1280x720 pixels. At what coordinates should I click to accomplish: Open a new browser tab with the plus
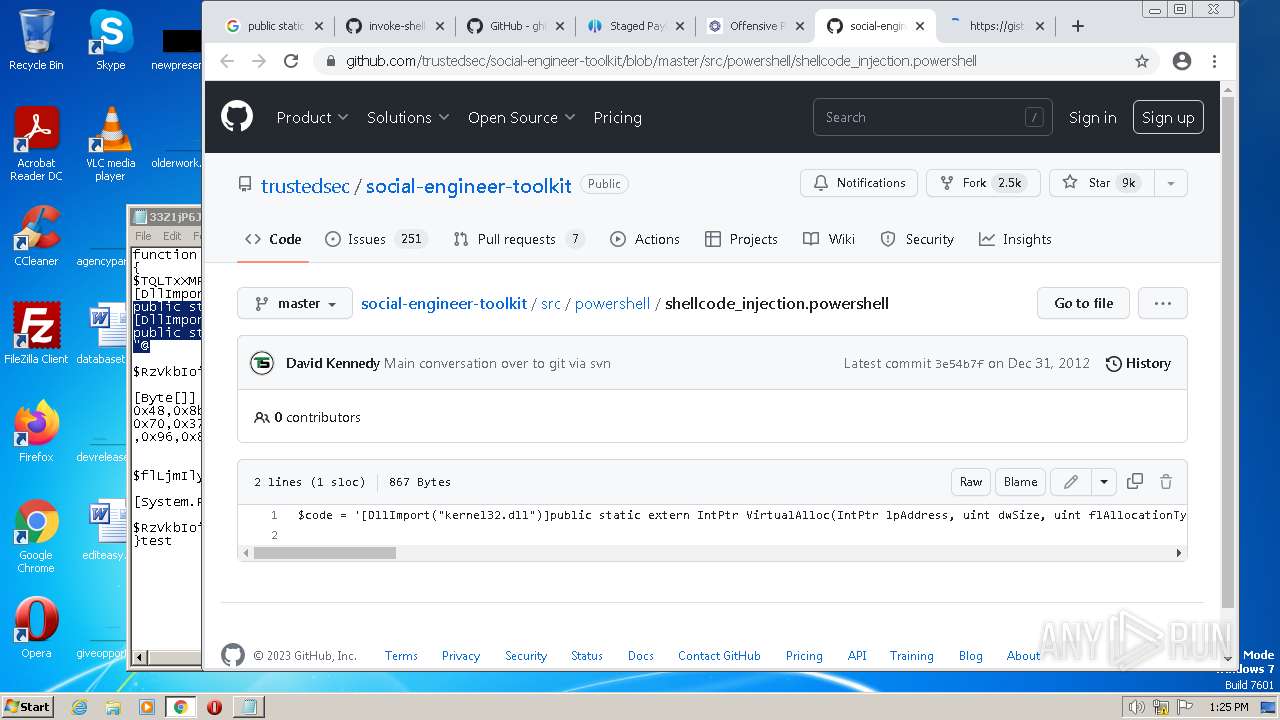point(1078,26)
